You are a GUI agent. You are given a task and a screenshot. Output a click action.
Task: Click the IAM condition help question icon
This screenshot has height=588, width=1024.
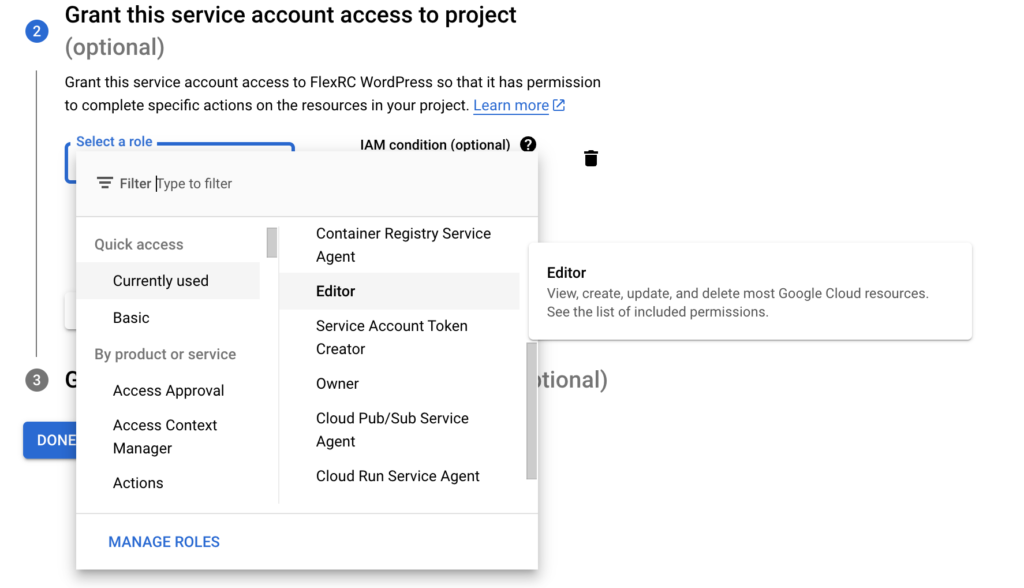pyautogui.click(x=528, y=145)
